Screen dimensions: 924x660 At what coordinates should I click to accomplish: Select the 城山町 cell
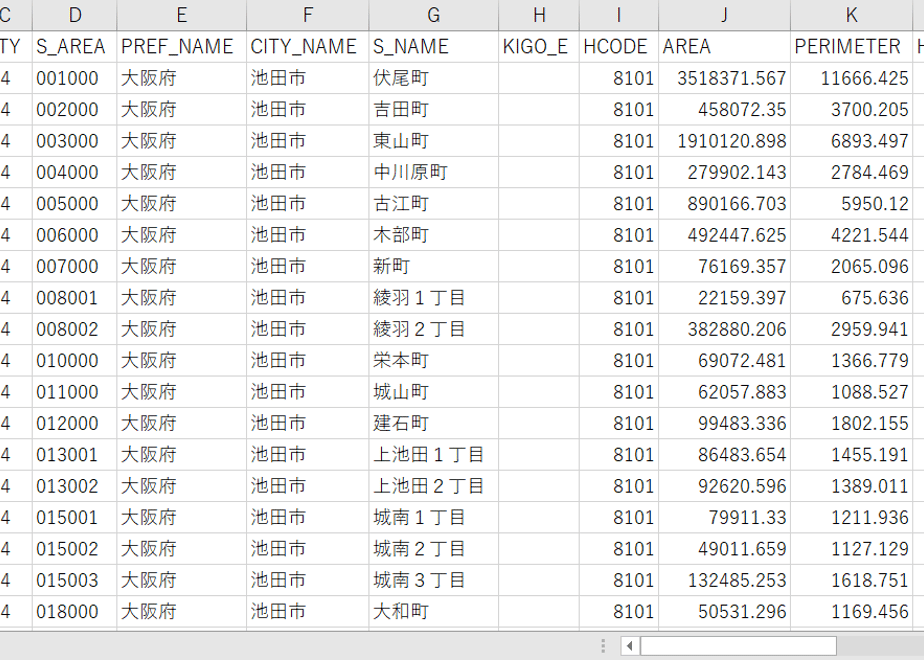434,392
